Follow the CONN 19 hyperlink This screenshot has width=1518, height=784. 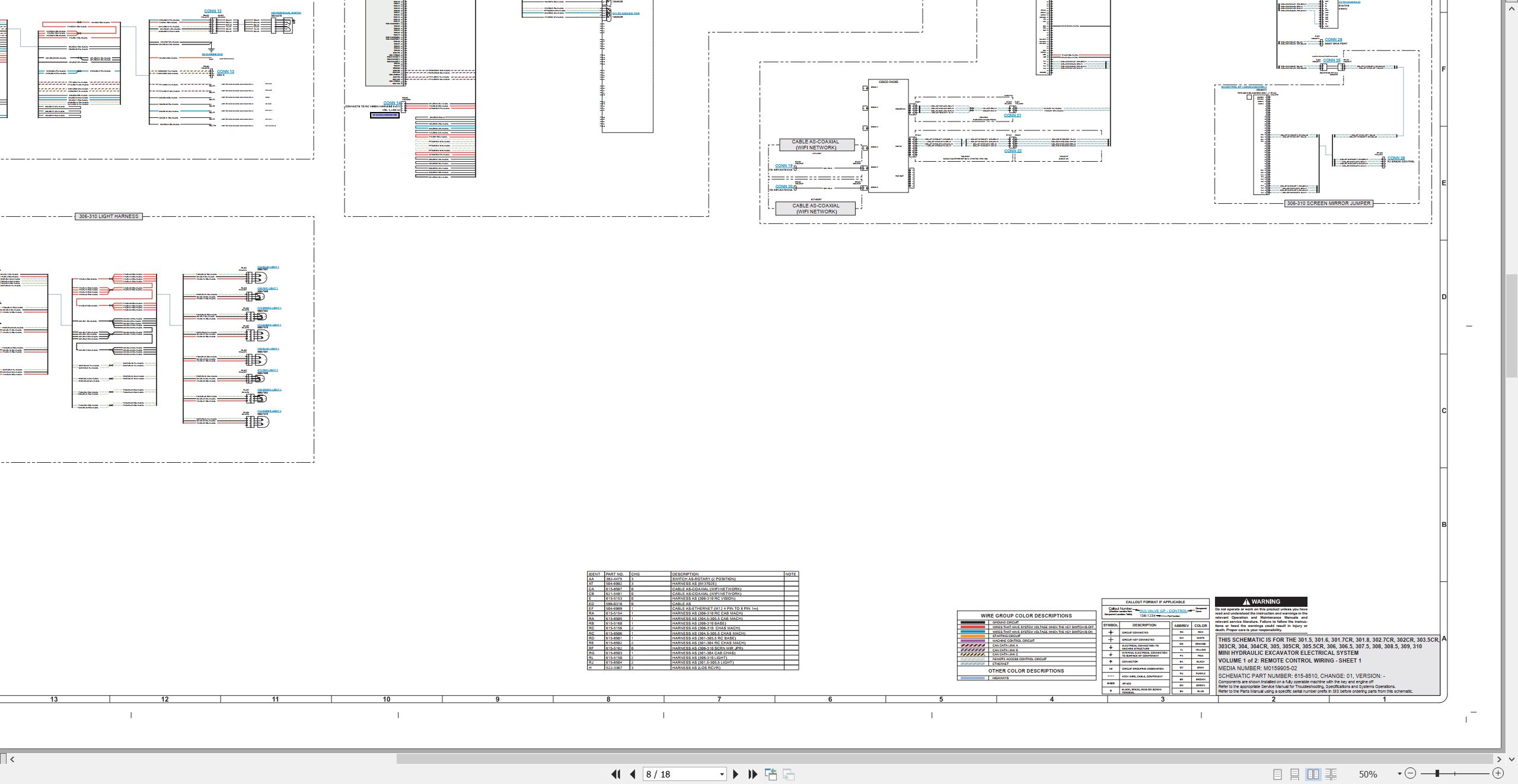tap(784, 166)
